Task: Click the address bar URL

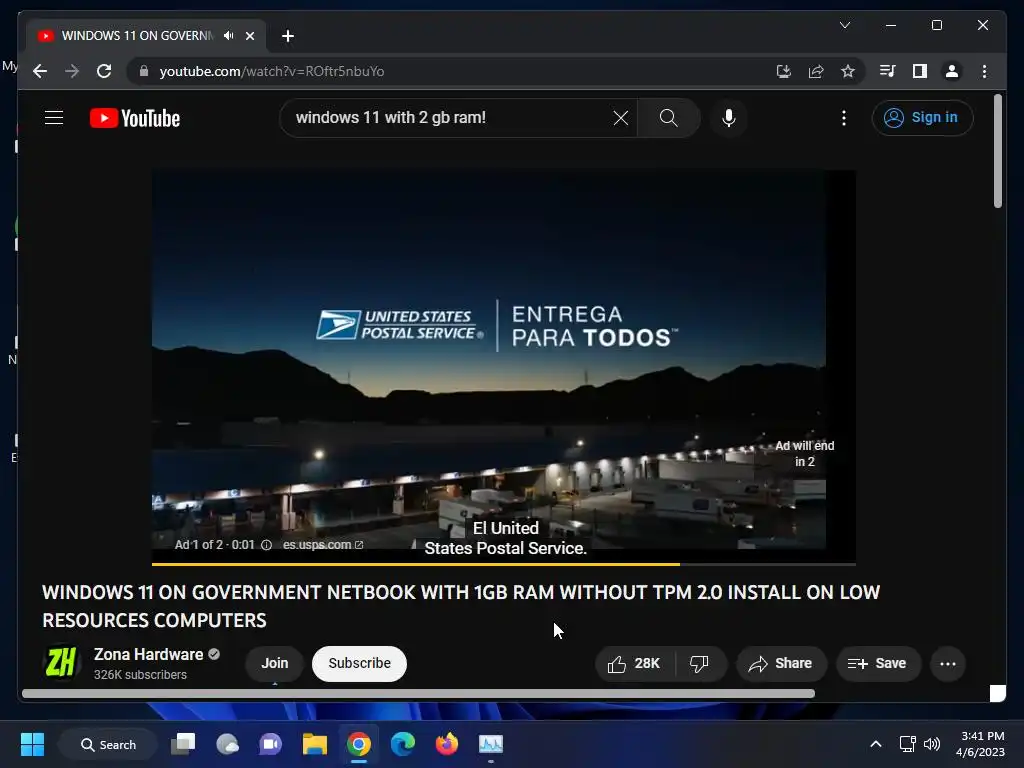Action: coord(272,71)
